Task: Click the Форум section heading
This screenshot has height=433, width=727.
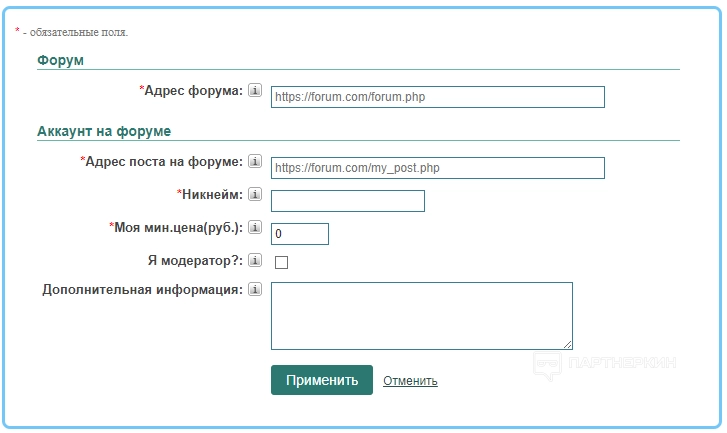Action: (60, 61)
